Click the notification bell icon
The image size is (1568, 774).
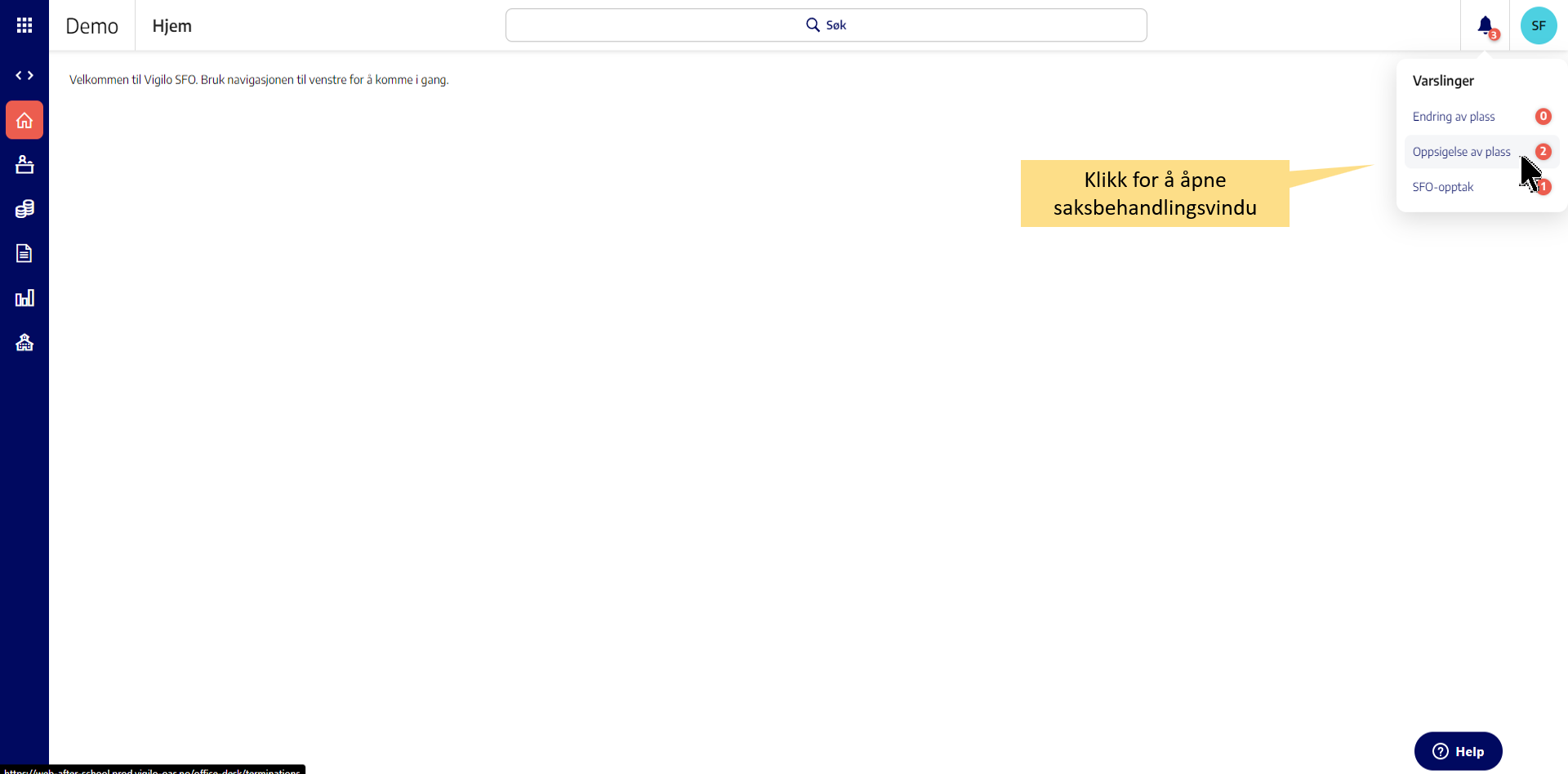[1485, 25]
